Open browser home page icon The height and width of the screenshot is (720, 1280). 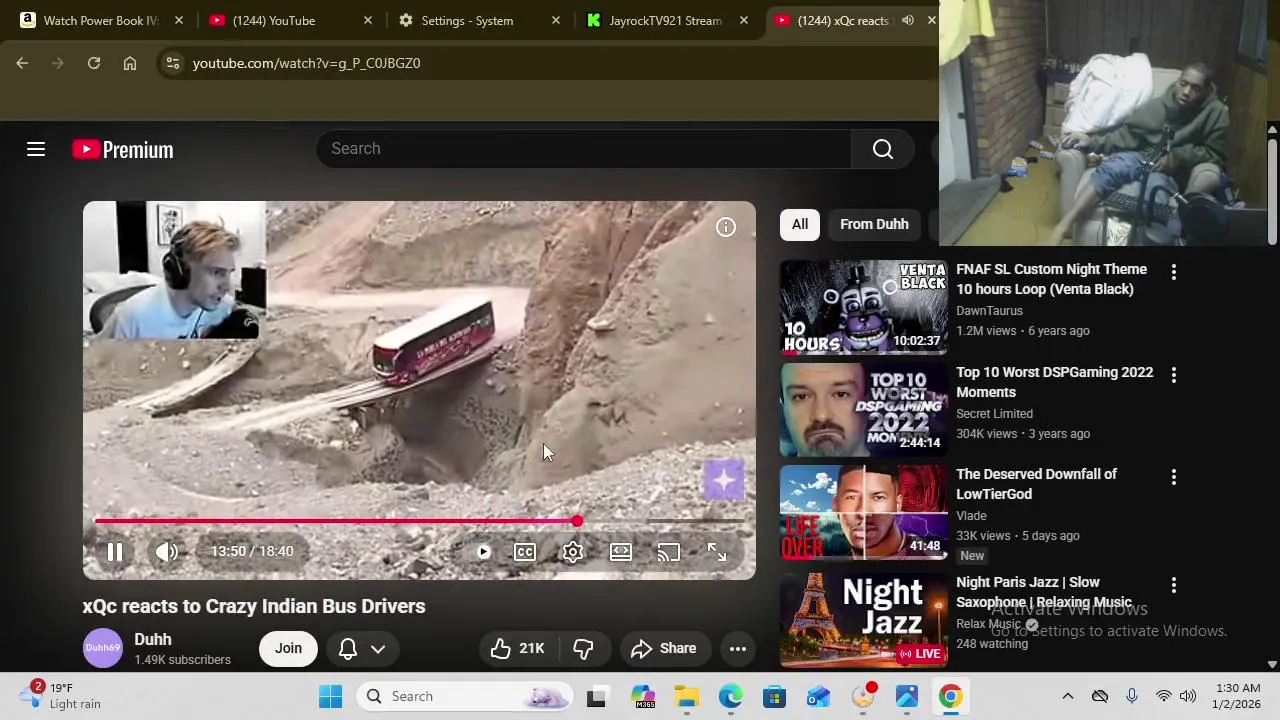click(x=130, y=63)
